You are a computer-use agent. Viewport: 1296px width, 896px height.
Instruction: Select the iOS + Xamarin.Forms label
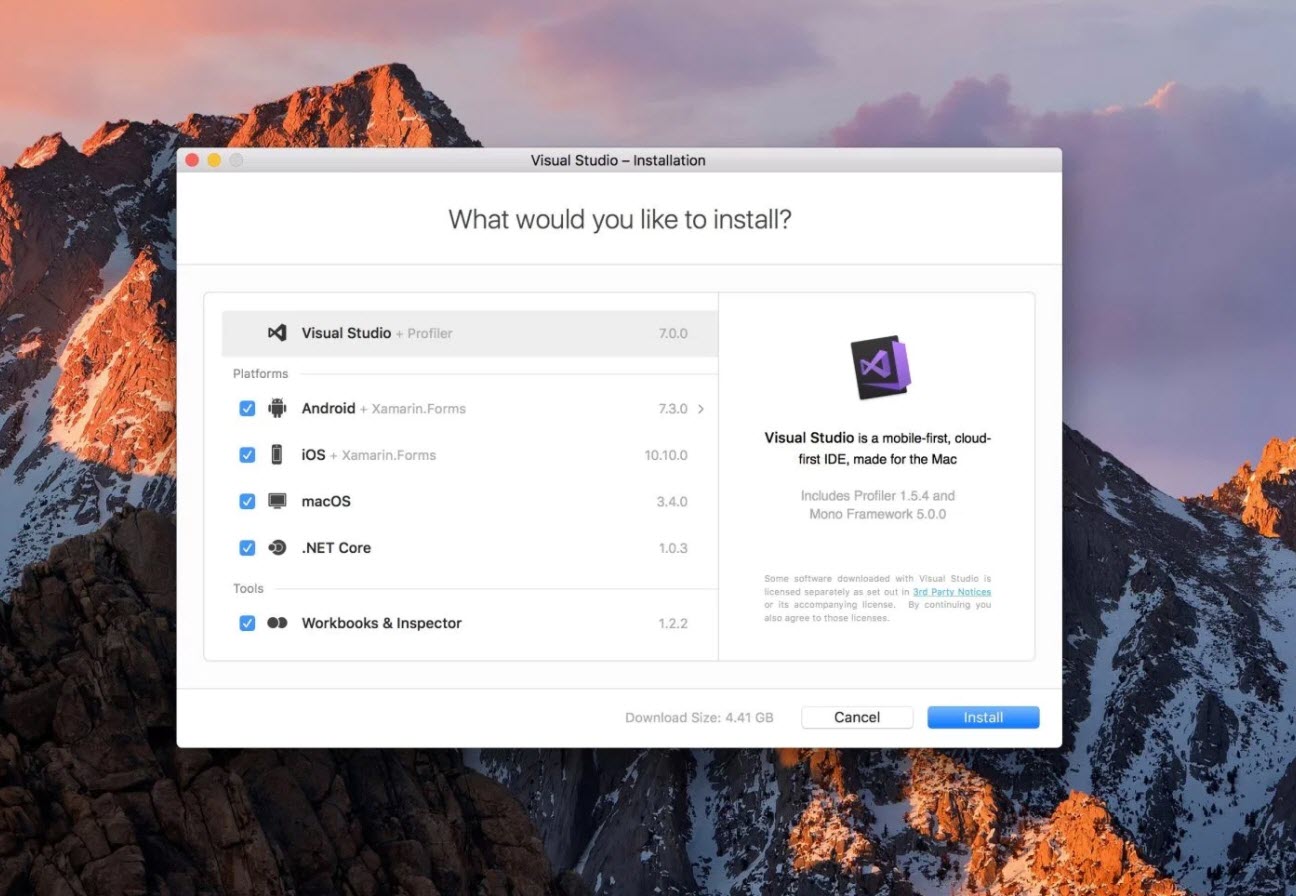point(369,455)
